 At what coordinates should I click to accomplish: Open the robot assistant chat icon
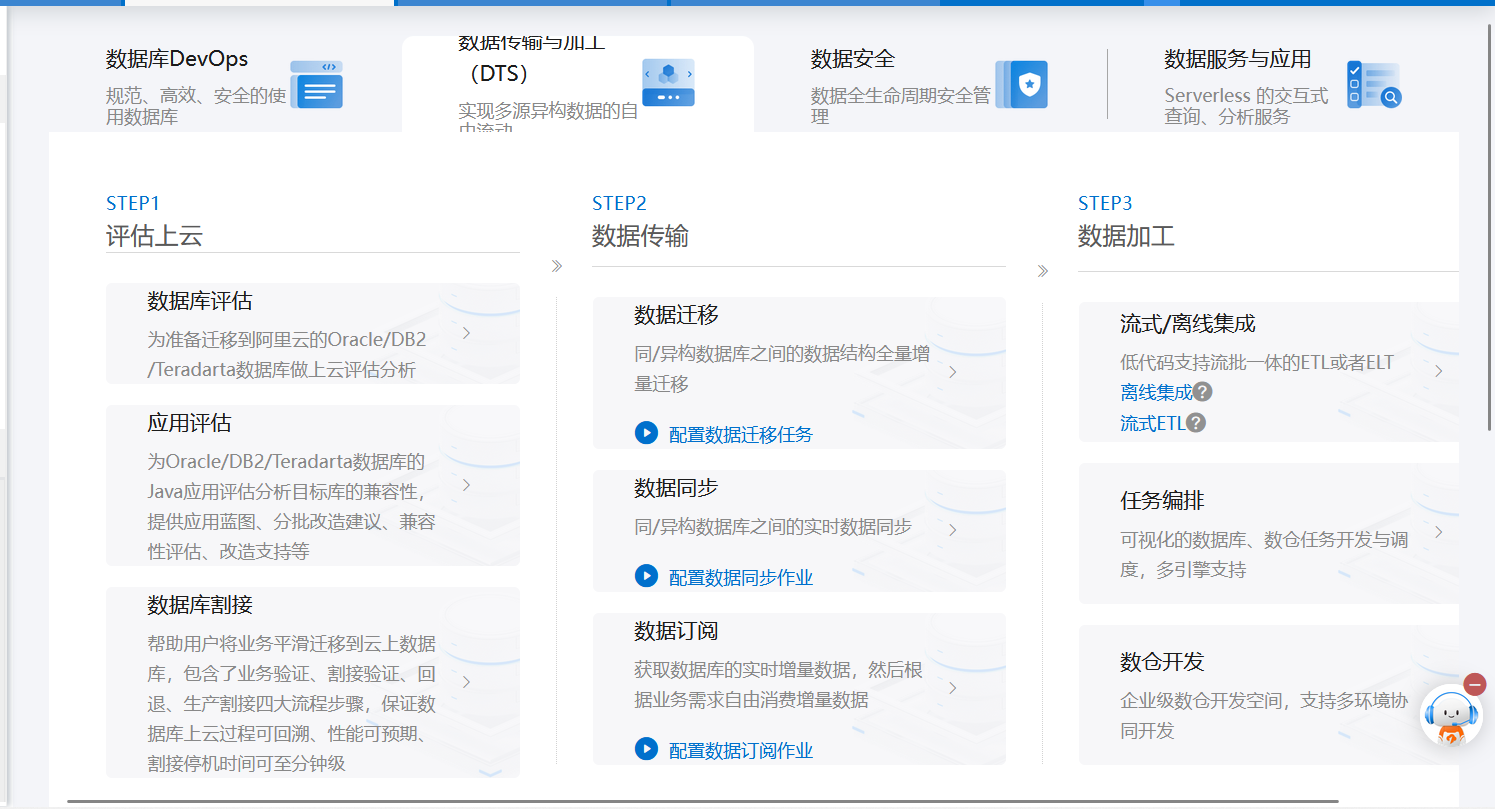point(1451,716)
